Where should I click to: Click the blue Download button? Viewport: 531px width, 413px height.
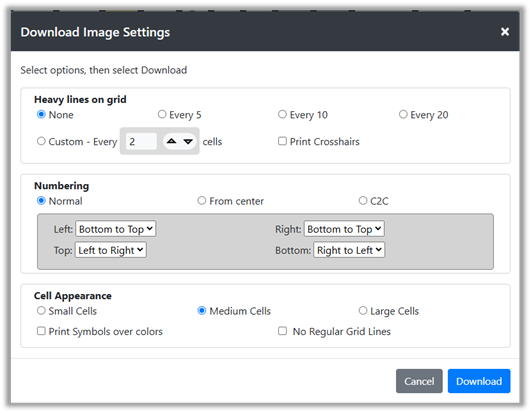[479, 381]
